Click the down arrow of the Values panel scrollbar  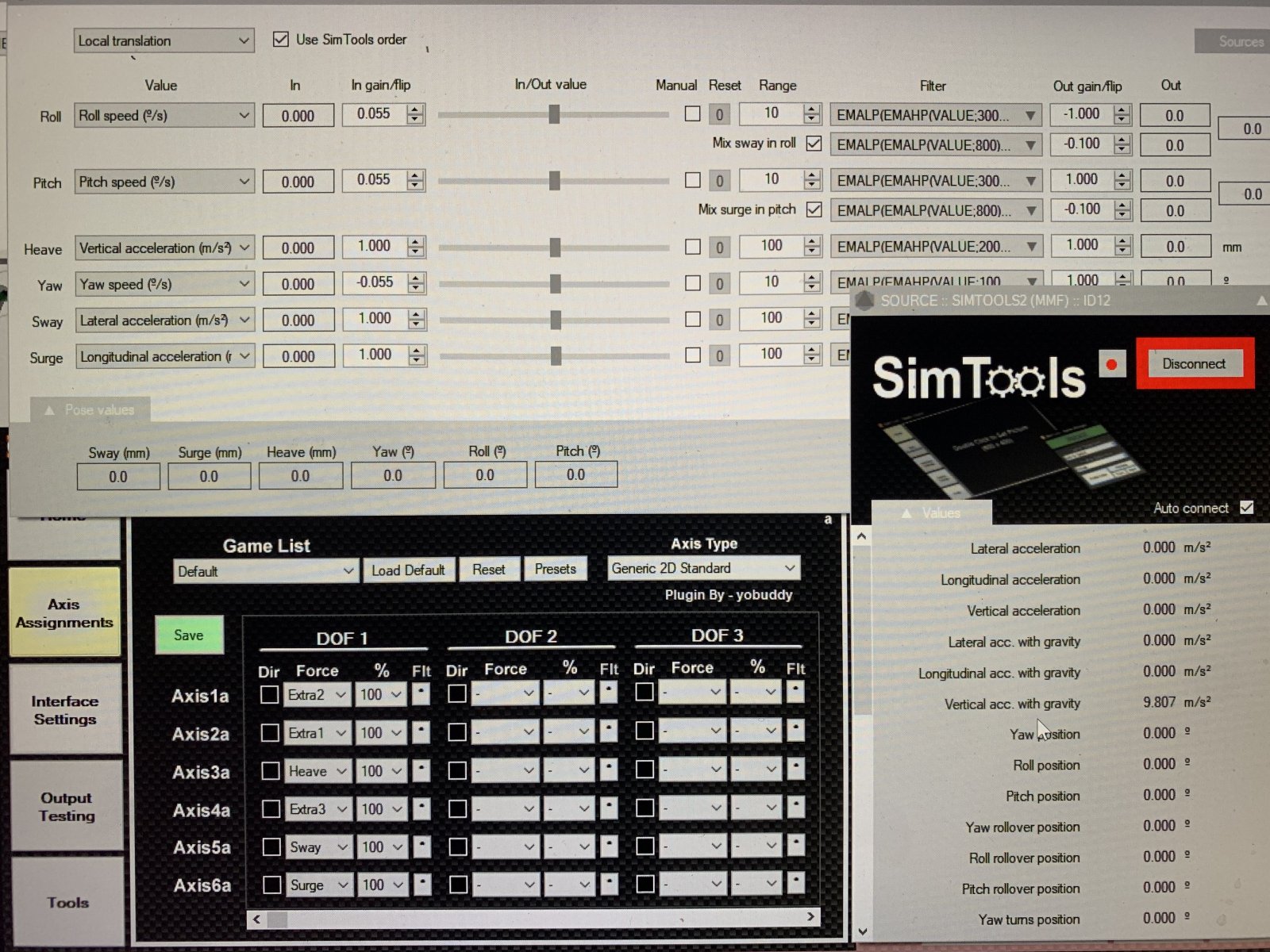coord(863,931)
